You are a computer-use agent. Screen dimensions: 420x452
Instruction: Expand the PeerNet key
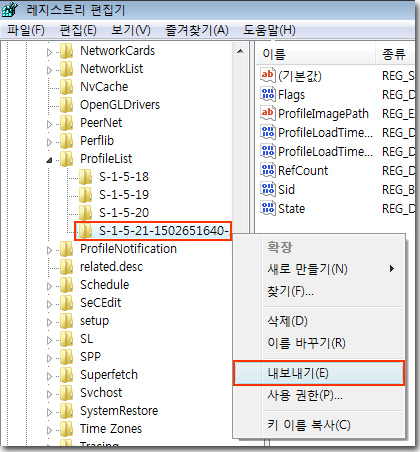[x=49, y=124]
